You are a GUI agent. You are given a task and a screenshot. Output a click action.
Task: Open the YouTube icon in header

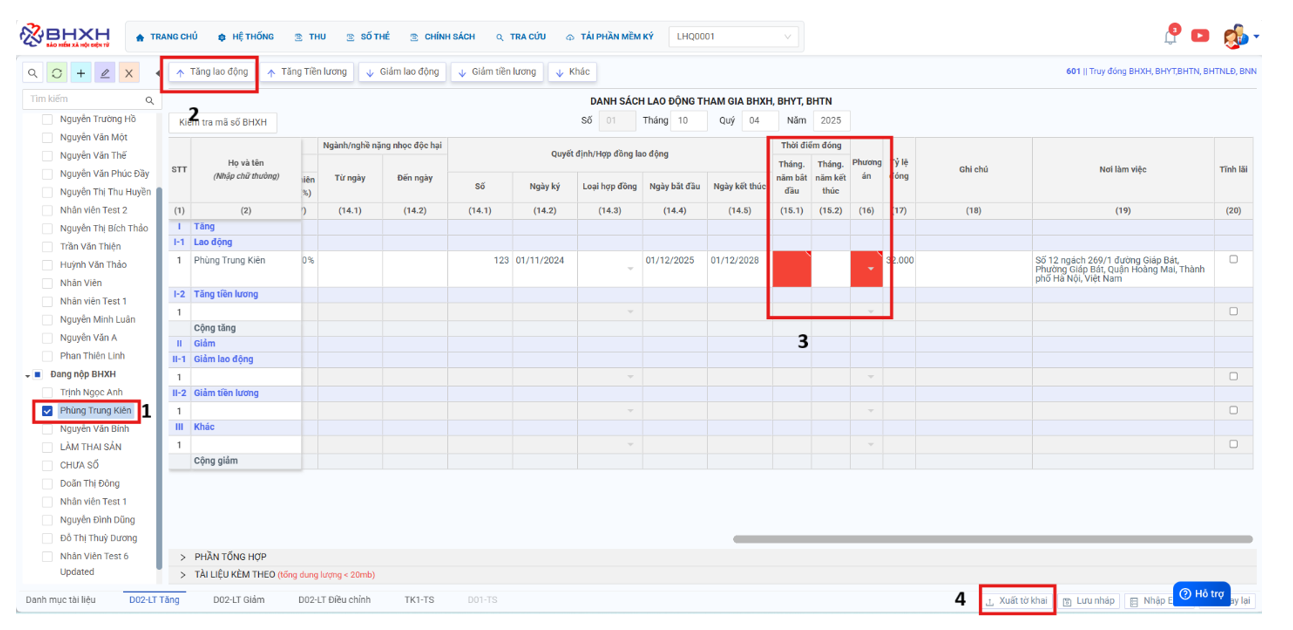[1200, 36]
